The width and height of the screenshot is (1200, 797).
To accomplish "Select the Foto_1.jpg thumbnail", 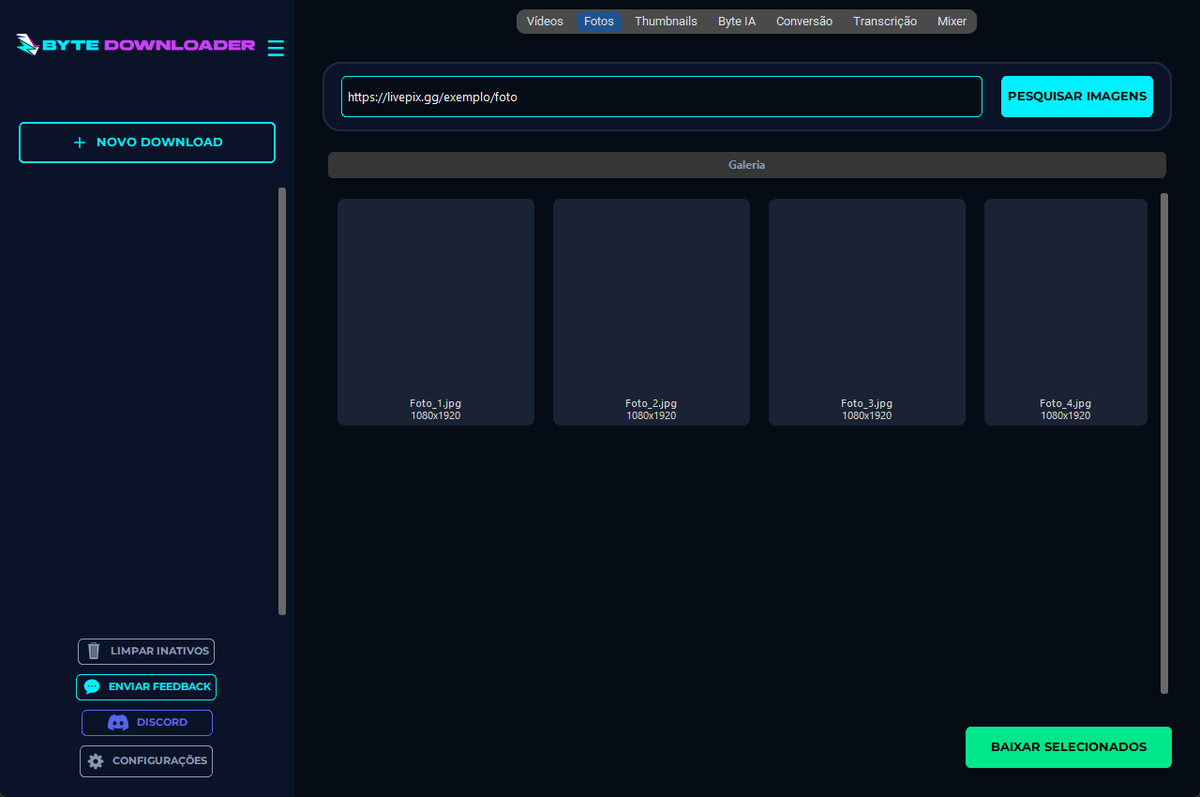I will 436,312.
